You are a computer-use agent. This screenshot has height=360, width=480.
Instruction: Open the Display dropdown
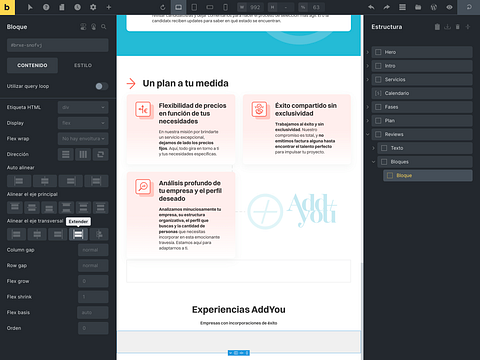(83, 123)
